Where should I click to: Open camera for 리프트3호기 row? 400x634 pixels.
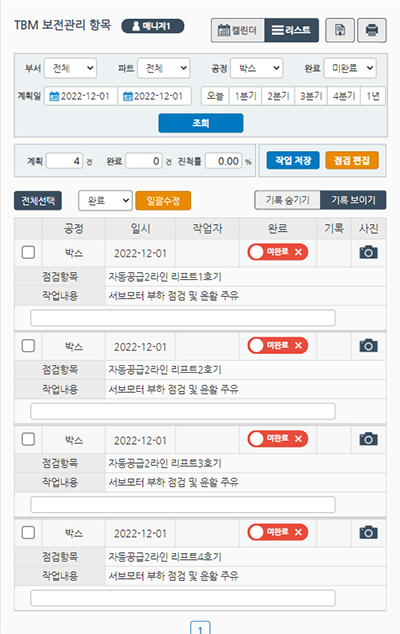(368, 439)
